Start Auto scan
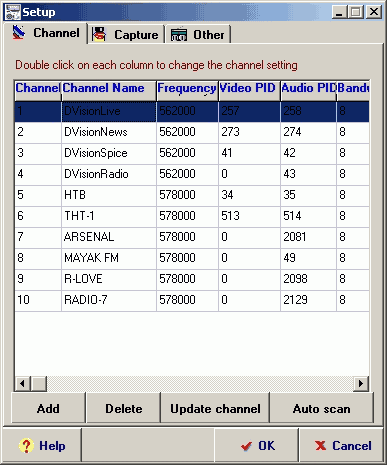The height and width of the screenshot is (465, 387). coord(322,408)
